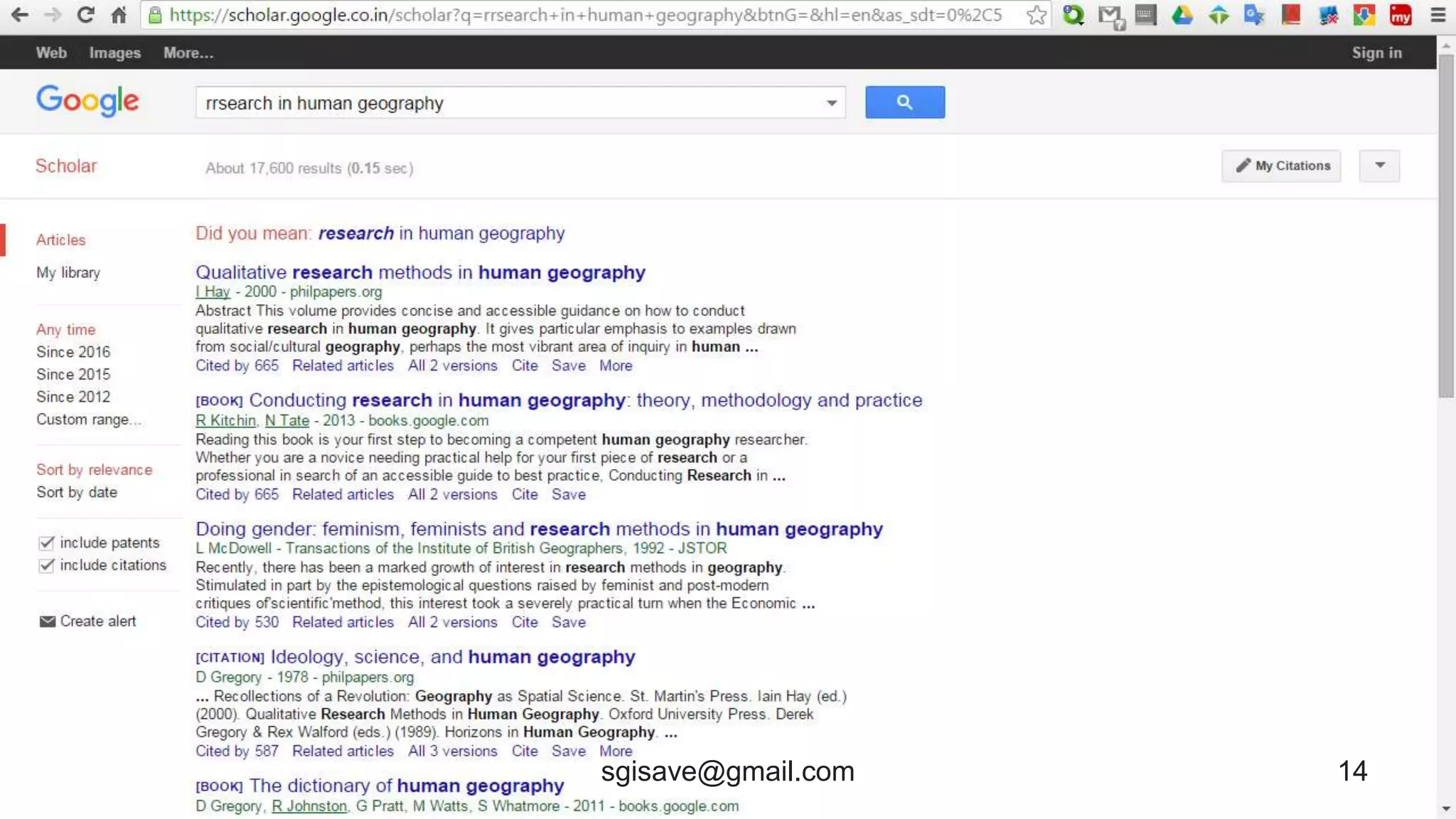1456x819 pixels.
Task: Click the suggested 'research in human geography' link
Action: [x=441, y=233]
